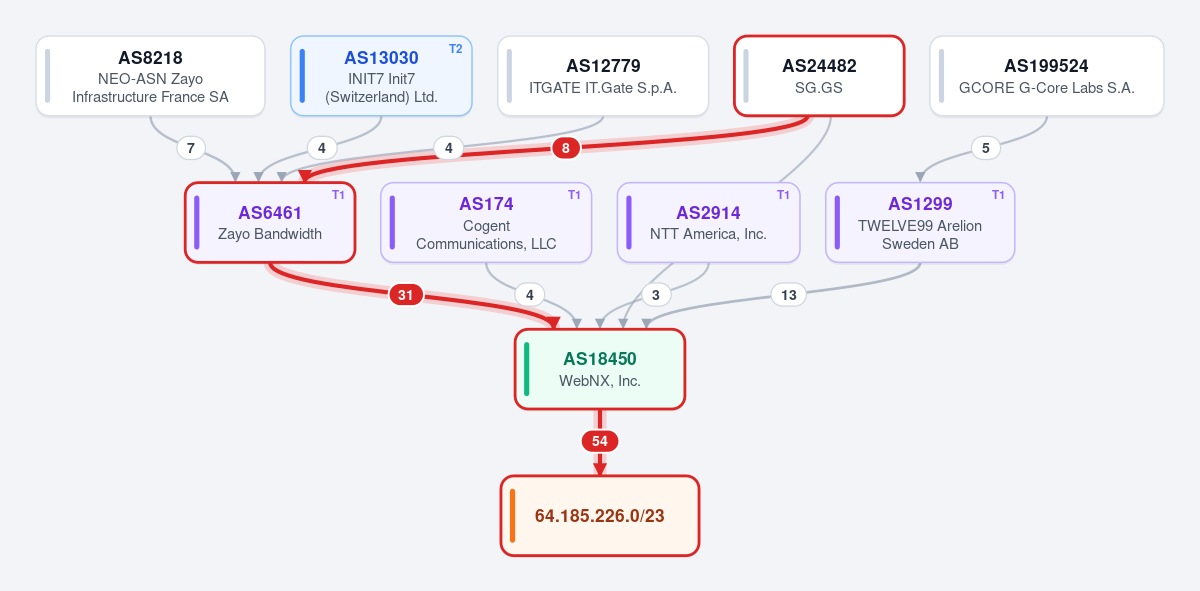1200x591 pixels.
Task: Select the AS6461 Zayo Bandwidth node
Action: [x=270, y=222]
